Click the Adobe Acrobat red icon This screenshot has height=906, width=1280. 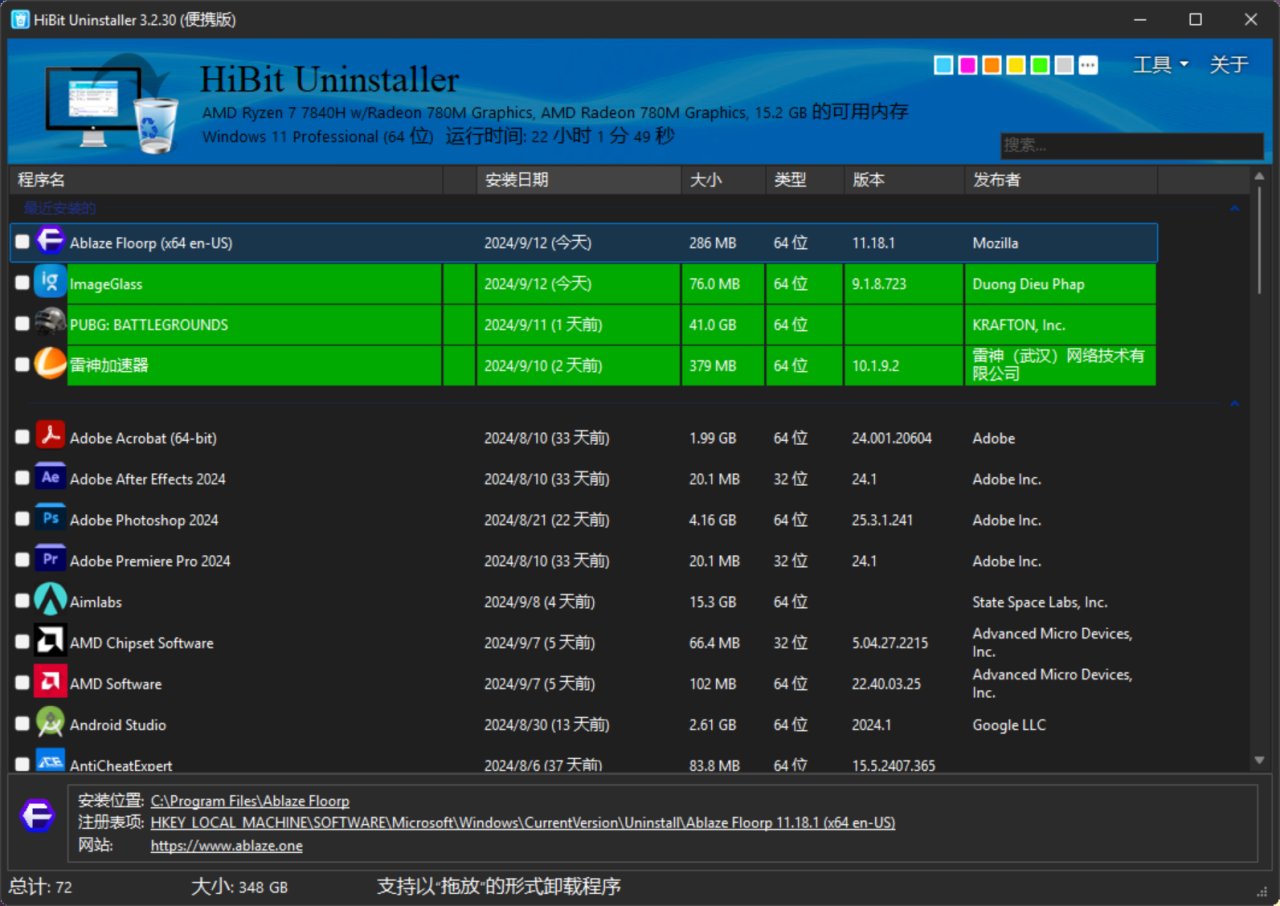[x=50, y=437]
